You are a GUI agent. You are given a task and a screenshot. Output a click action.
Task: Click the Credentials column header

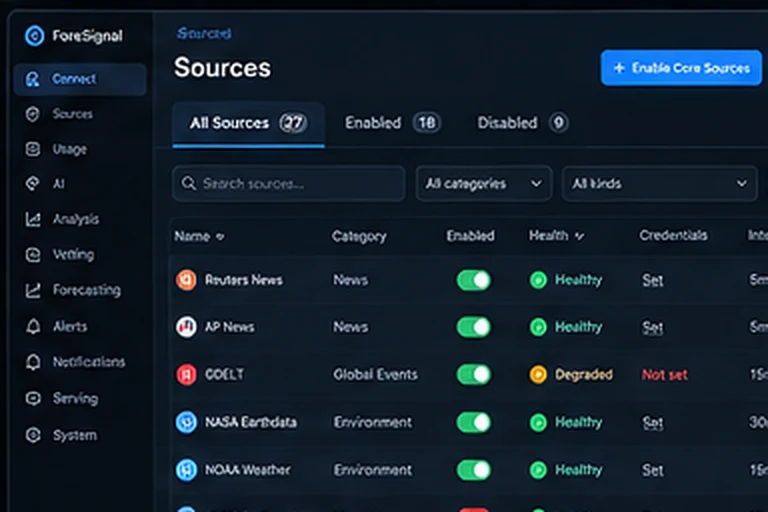(x=673, y=236)
